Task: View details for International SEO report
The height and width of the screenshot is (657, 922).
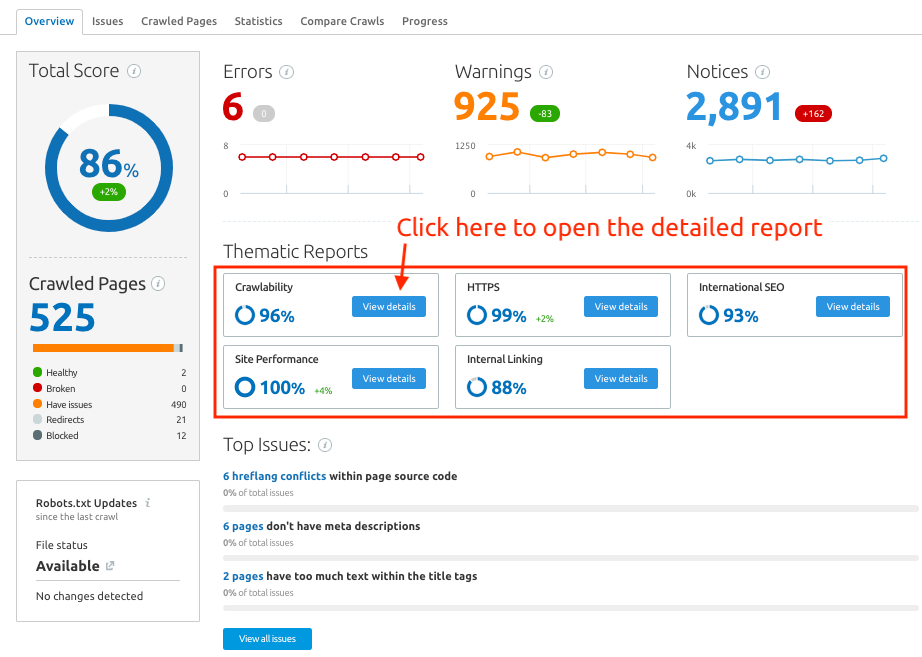Action: click(852, 307)
